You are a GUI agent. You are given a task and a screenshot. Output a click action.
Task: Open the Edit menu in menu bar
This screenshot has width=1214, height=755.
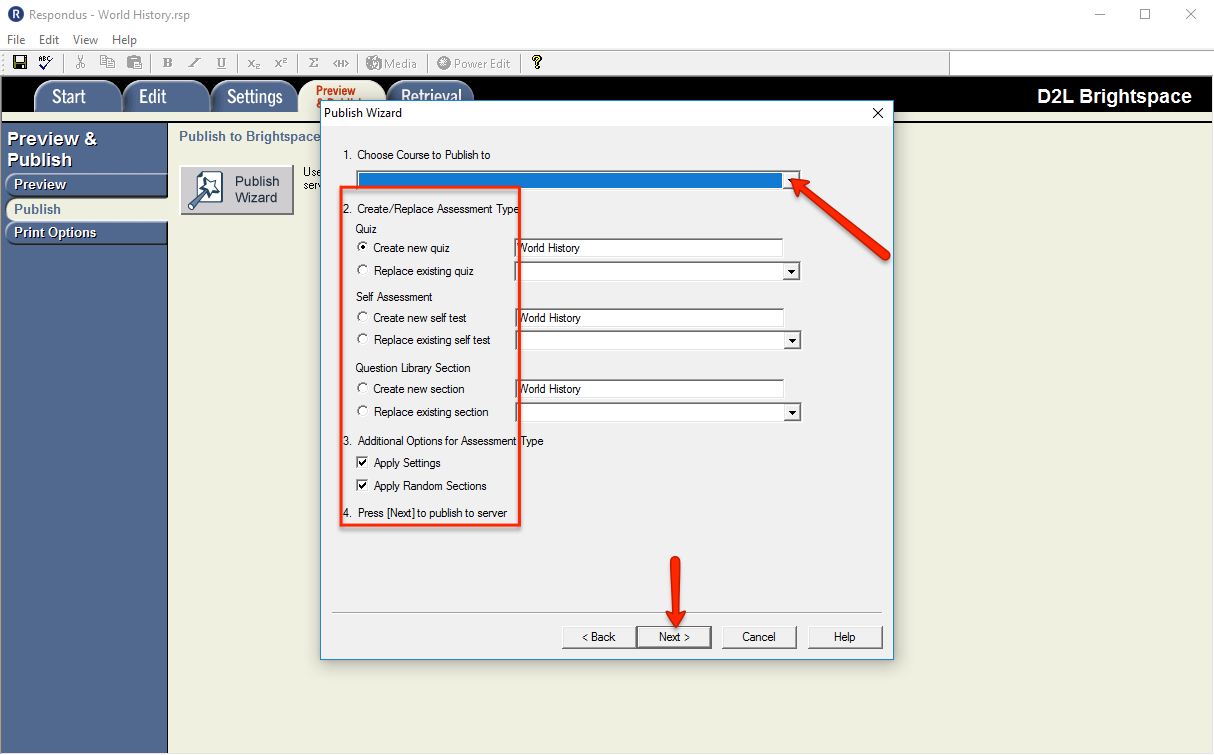[49, 40]
